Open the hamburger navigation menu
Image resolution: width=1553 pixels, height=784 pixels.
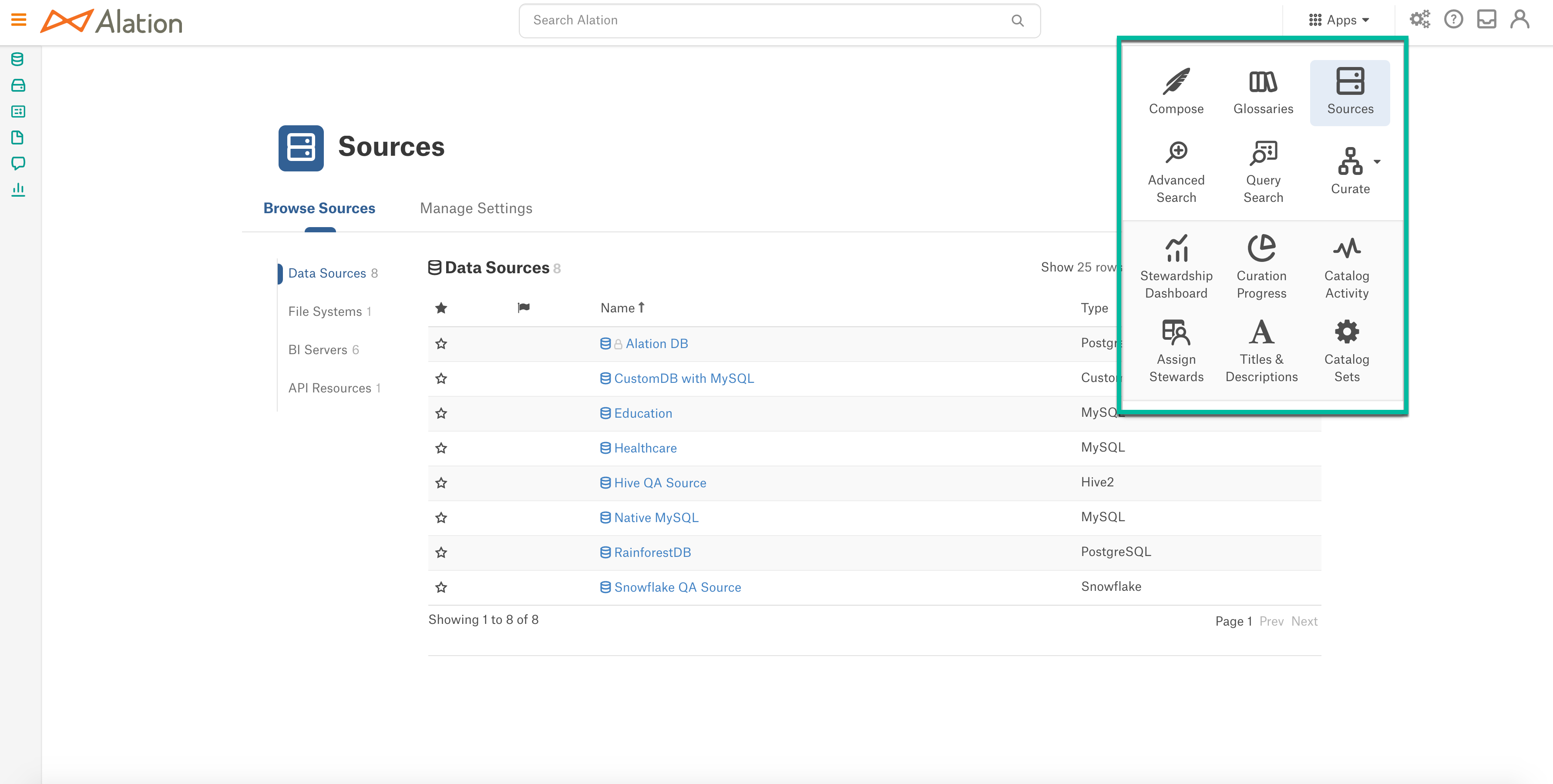tap(19, 20)
